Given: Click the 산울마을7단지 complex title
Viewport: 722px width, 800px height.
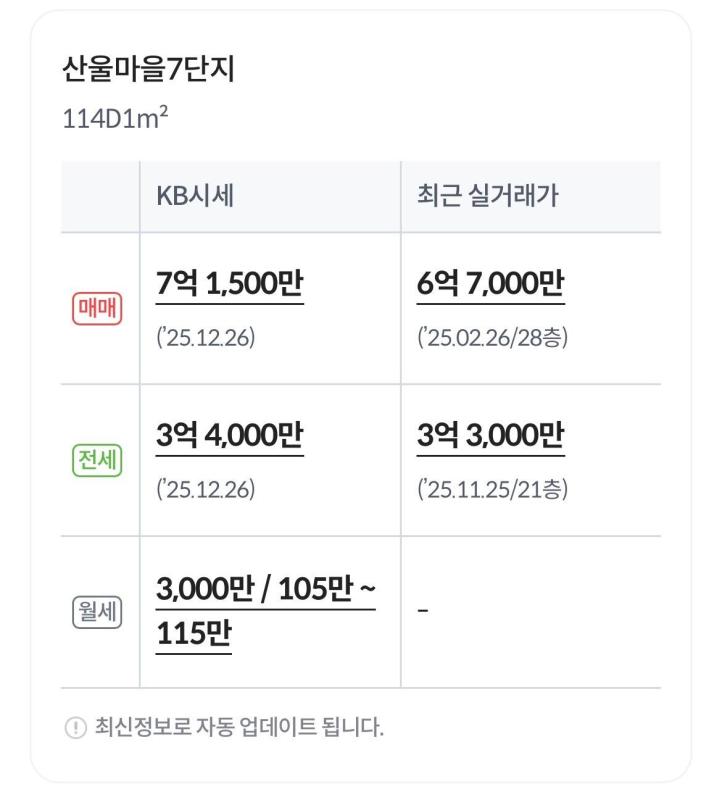Looking at the screenshot, I should pyautogui.click(x=148, y=68).
